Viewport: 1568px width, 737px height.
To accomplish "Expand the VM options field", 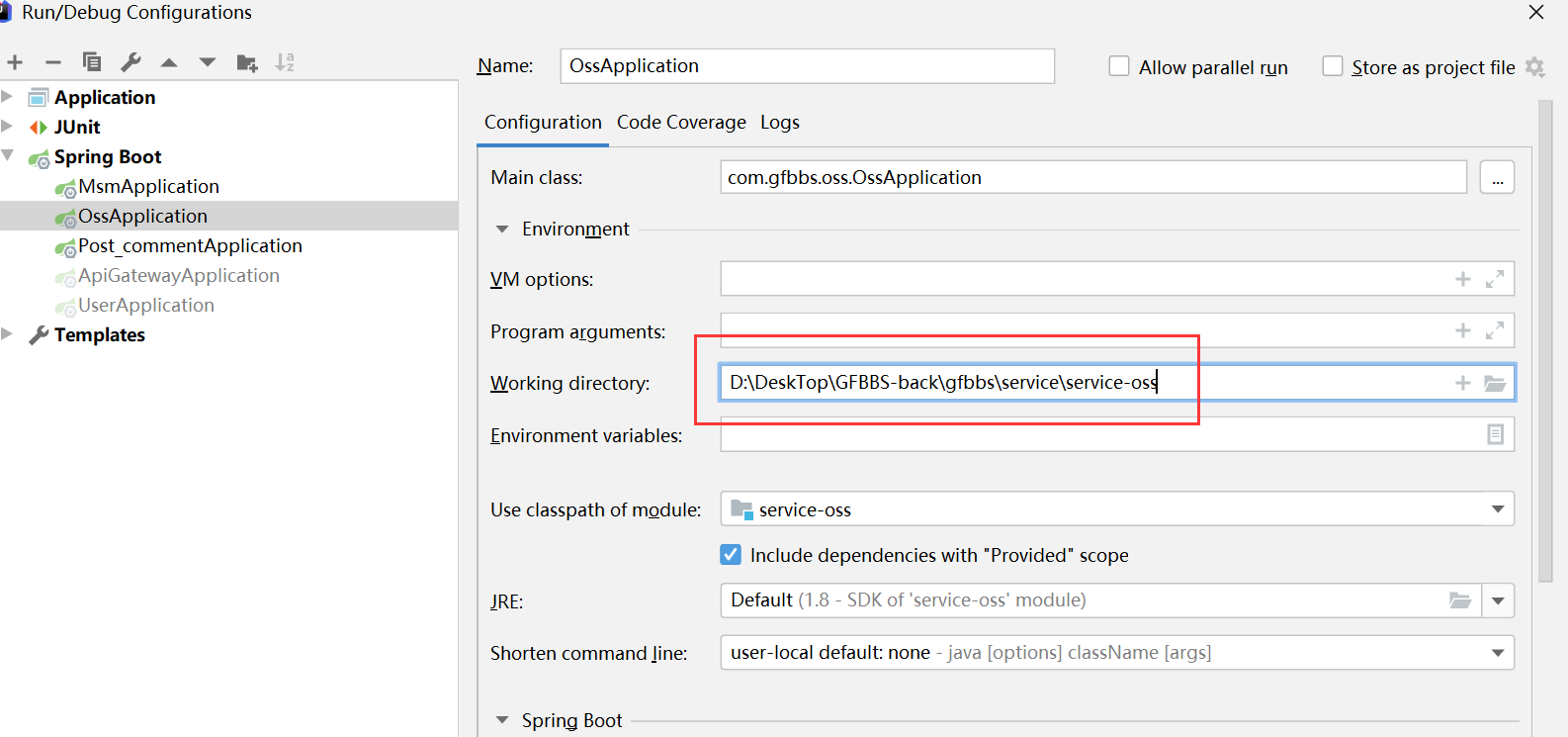I will pyautogui.click(x=1495, y=279).
